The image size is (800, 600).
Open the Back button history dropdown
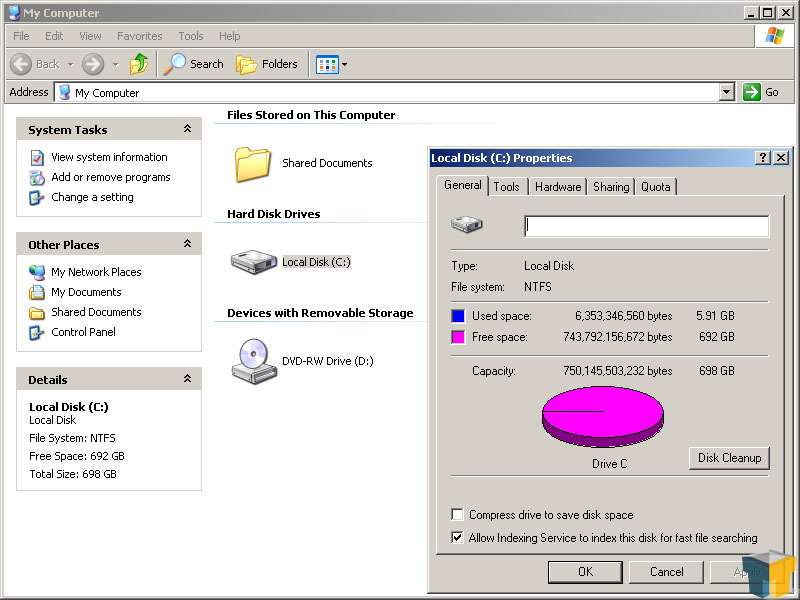point(70,65)
